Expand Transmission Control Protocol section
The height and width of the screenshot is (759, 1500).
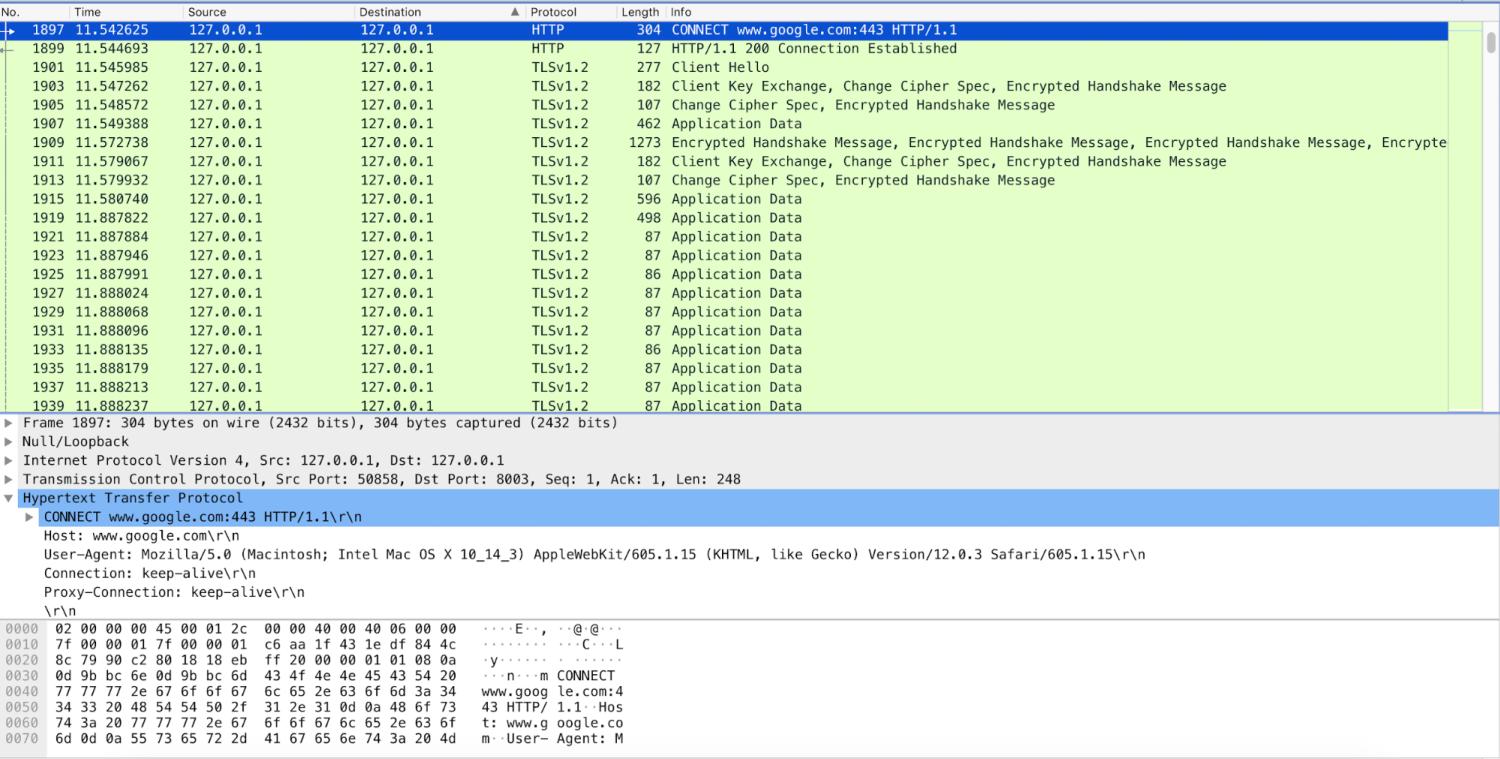click(9, 480)
